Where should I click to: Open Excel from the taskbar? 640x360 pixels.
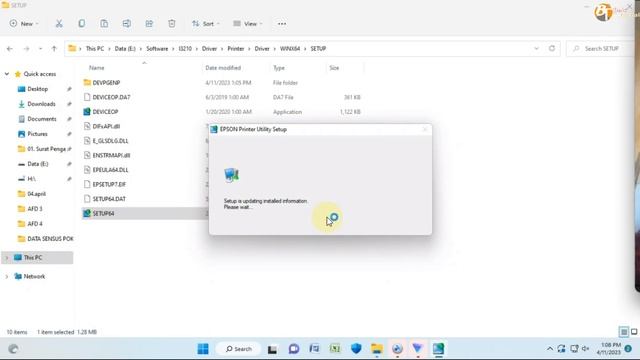(335, 349)
